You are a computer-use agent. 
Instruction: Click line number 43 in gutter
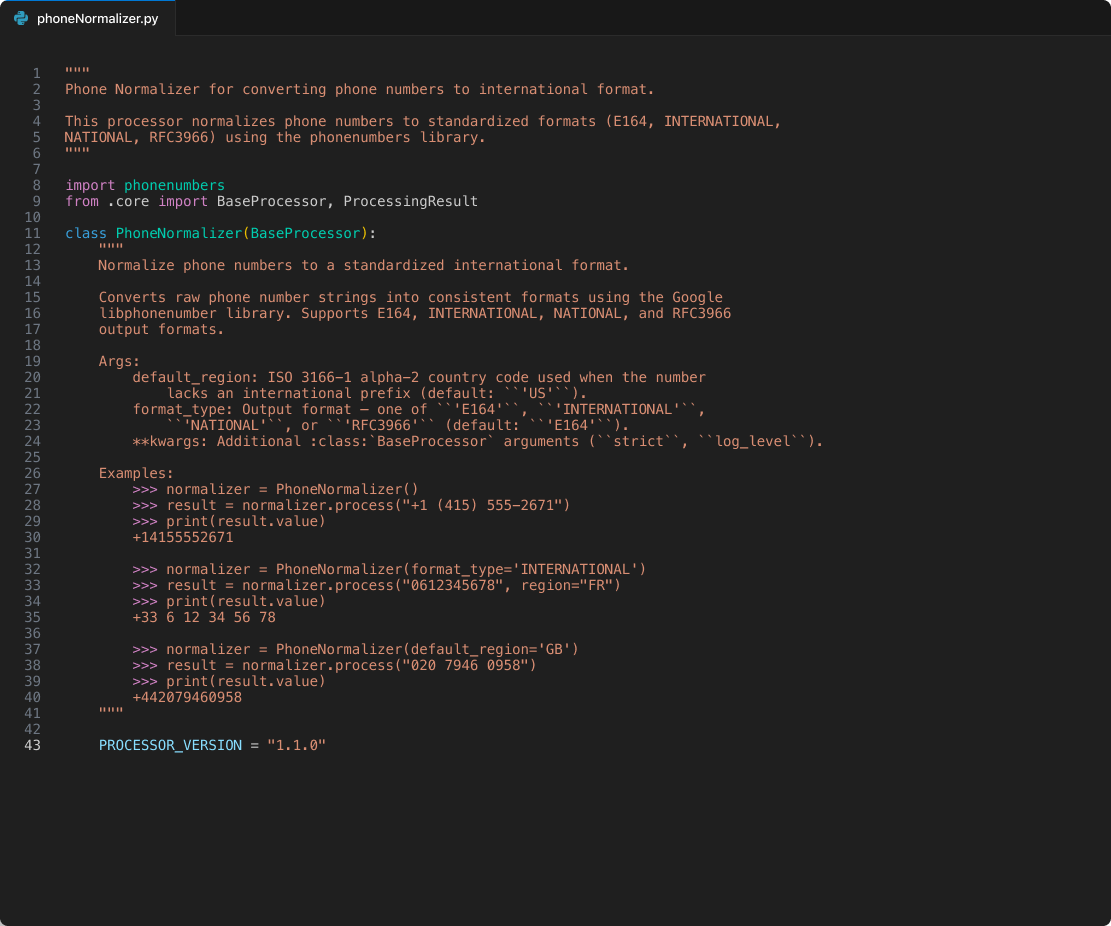click(x=33, y=745)
